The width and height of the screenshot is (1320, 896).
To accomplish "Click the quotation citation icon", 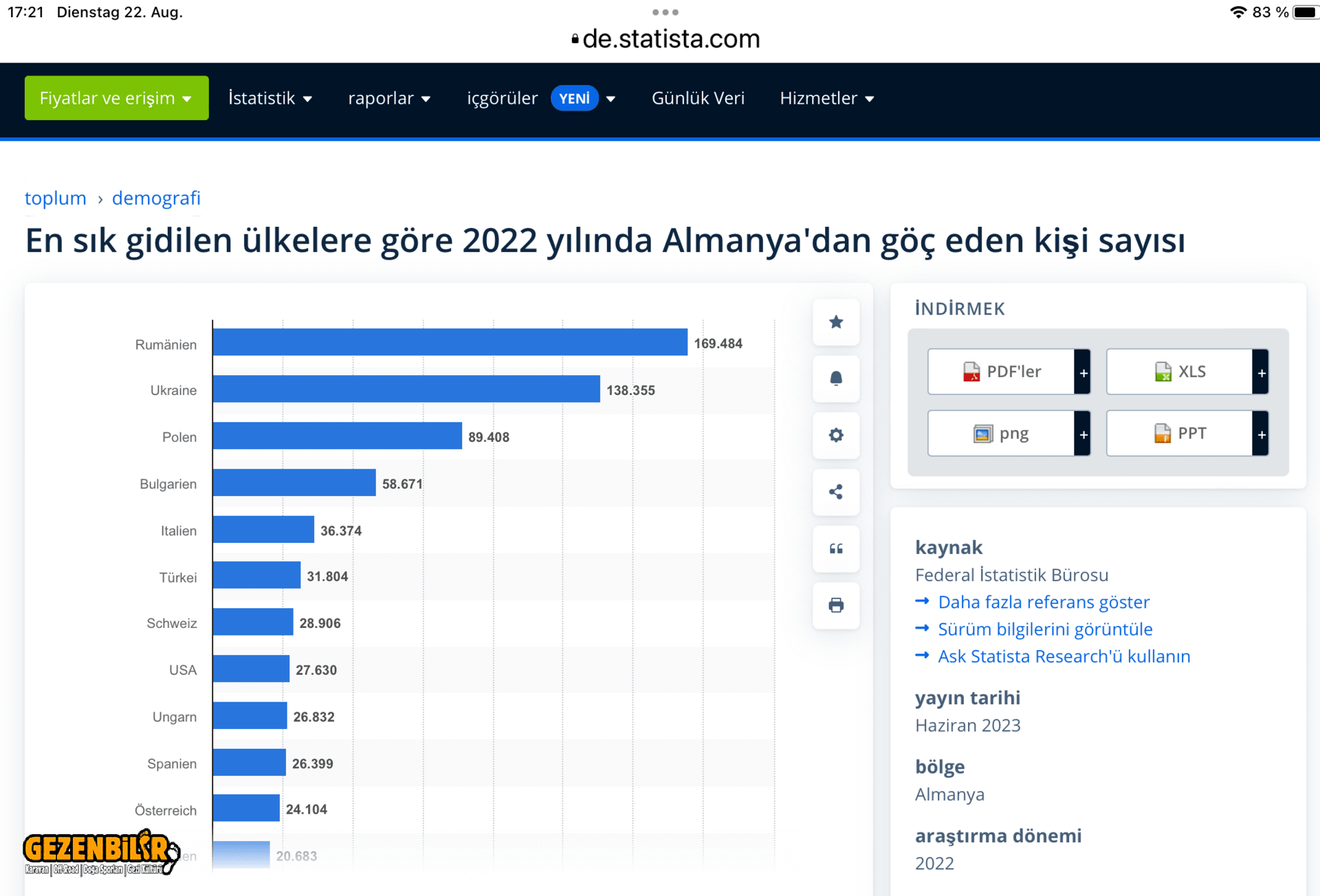I will [x=835, y=548].
